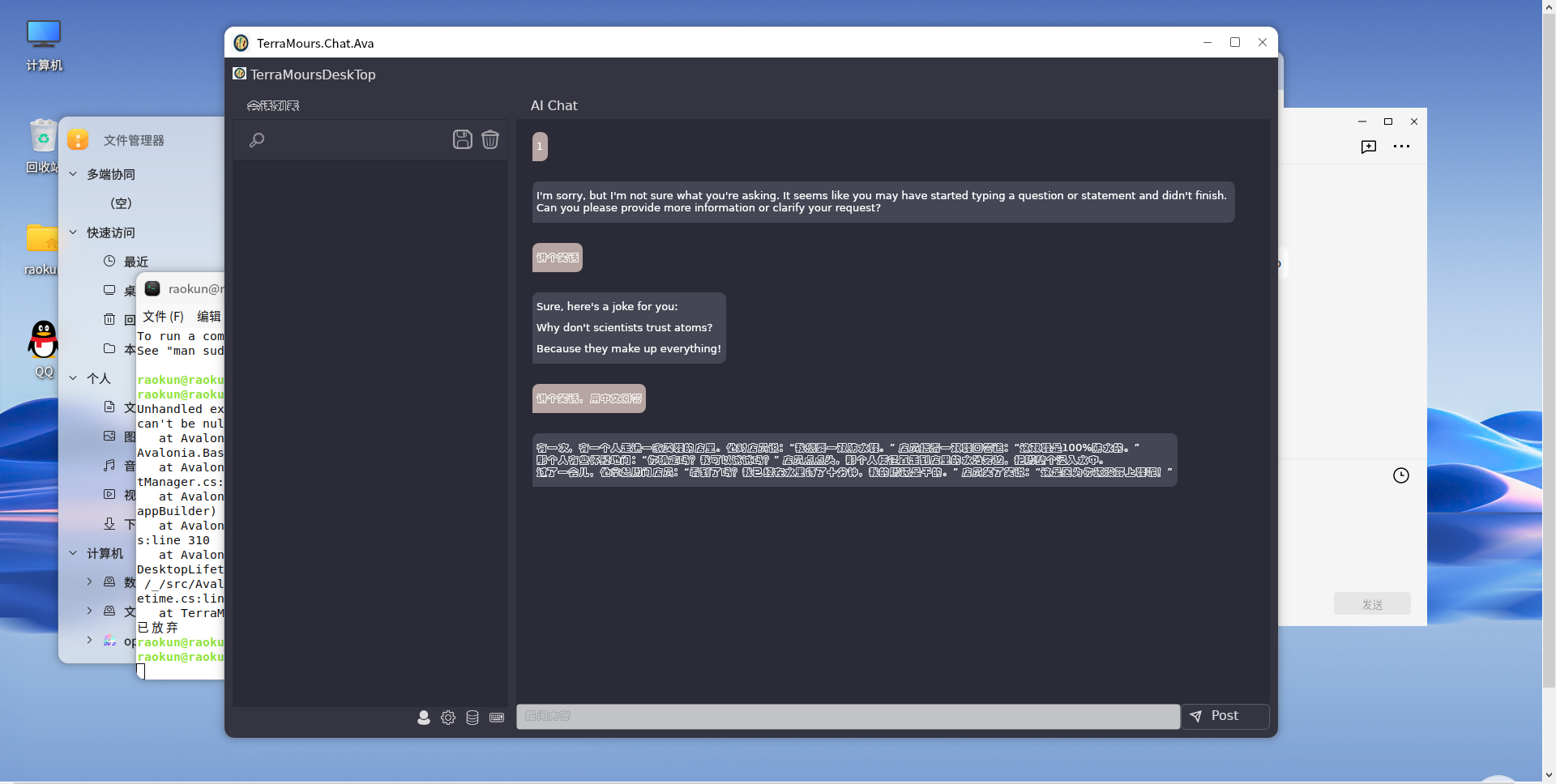Click the file manager app icon
The image size is (1556, 784).
coord(78,139)
